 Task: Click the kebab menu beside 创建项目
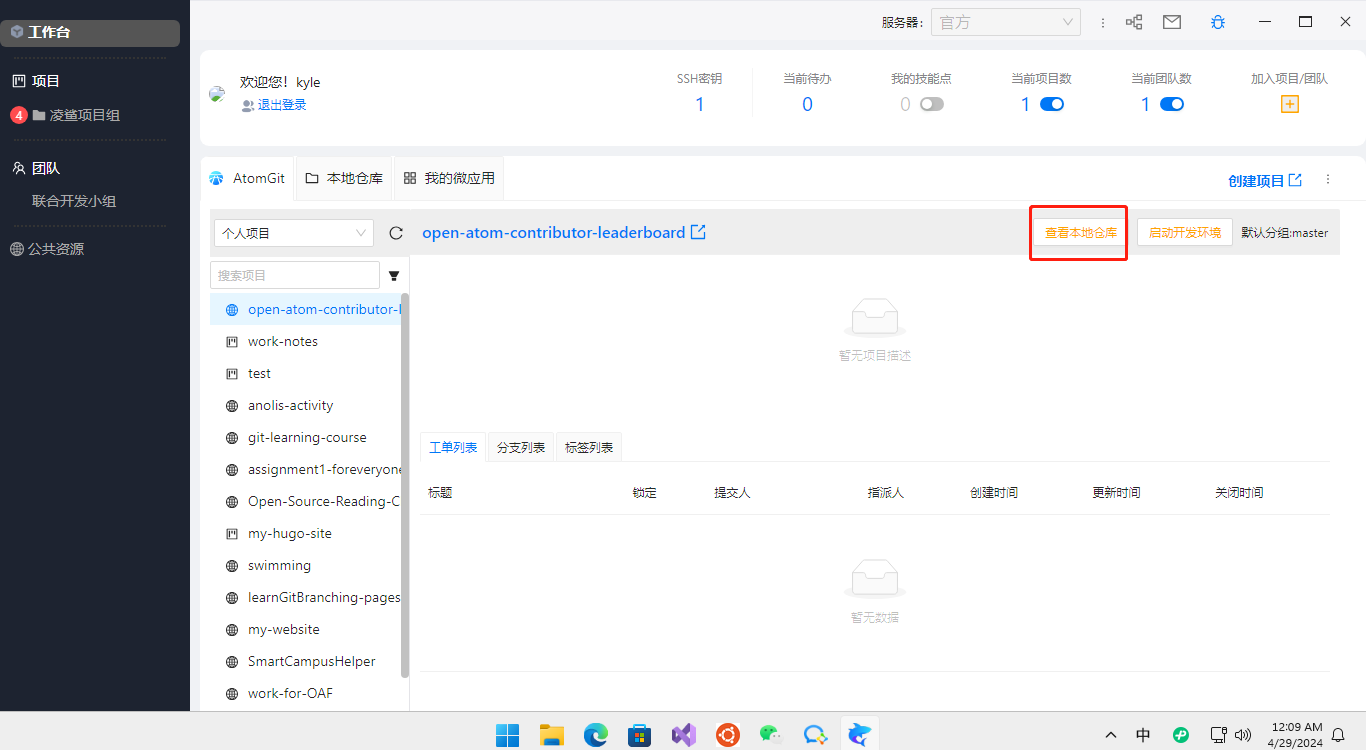[x=1328, y=180]
